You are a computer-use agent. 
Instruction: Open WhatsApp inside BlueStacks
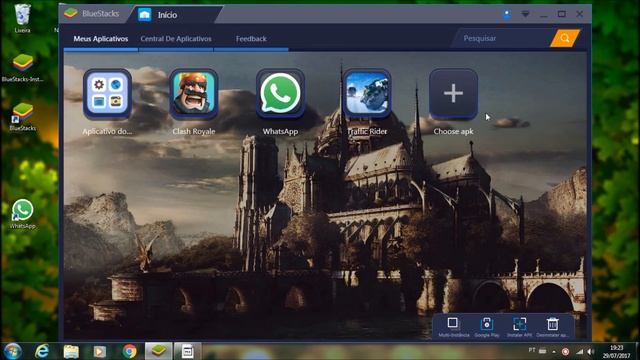[280, 94]
